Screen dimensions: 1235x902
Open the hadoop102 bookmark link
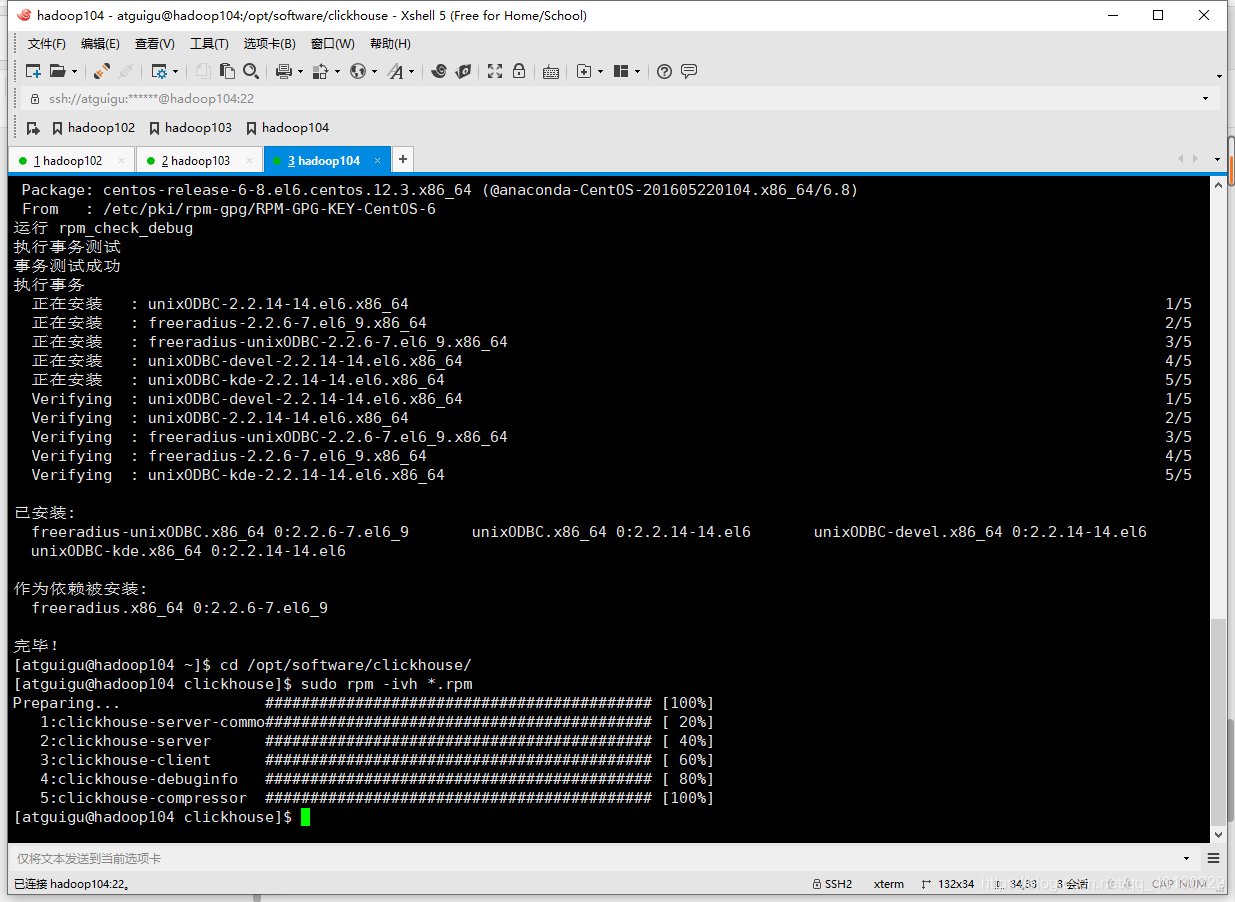pyautogui.click(x=93, y=128)
